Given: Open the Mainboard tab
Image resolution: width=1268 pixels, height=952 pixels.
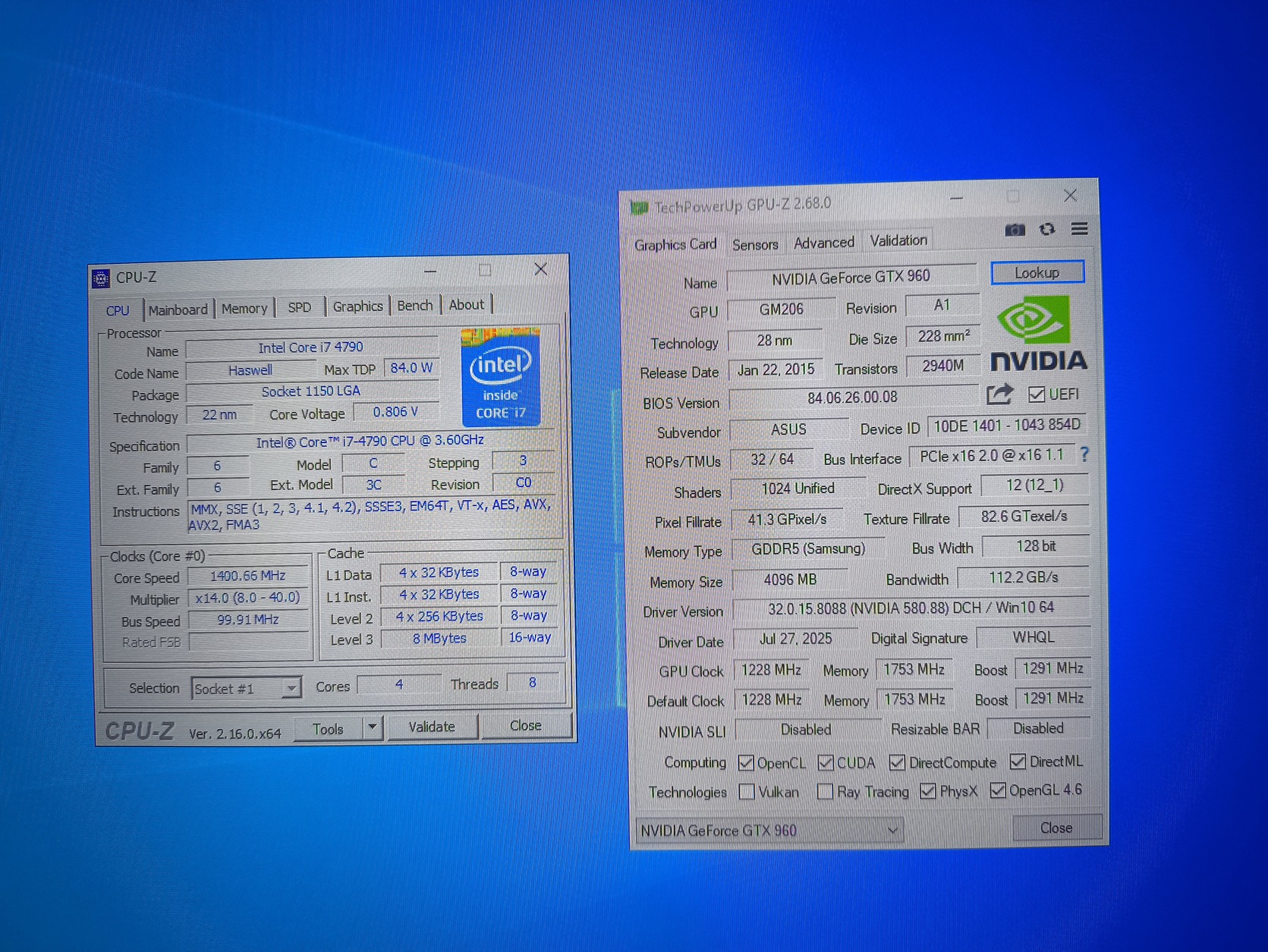Looking at the screenshot, I should 178,309.
